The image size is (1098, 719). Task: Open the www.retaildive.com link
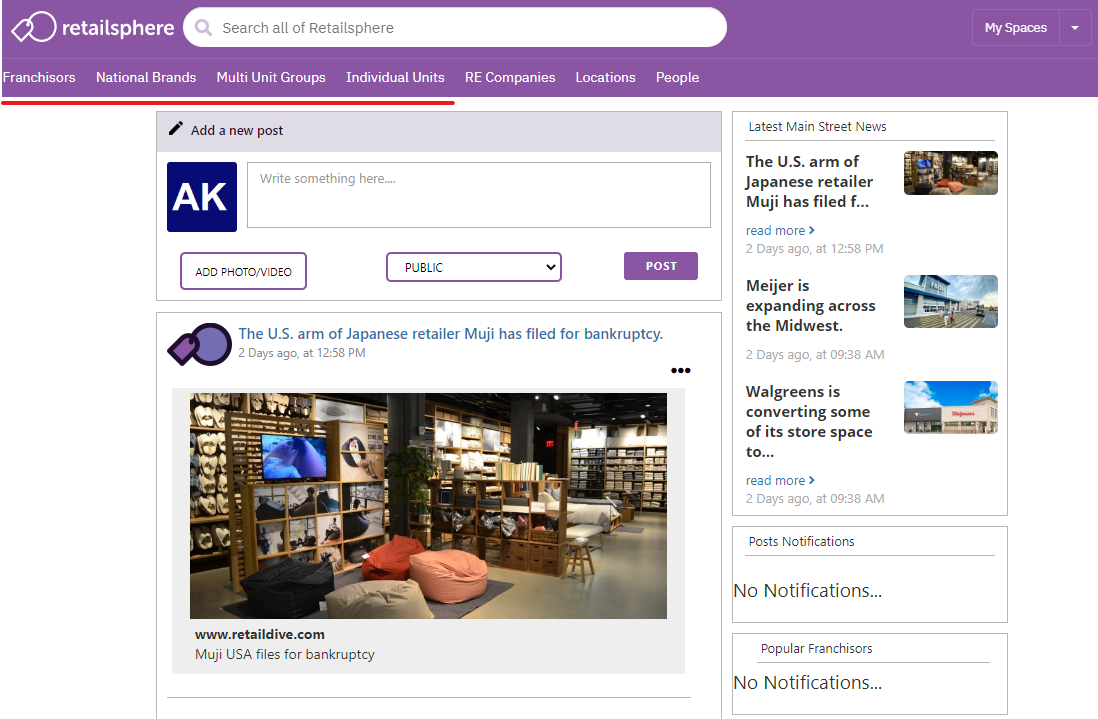[260, 634]
